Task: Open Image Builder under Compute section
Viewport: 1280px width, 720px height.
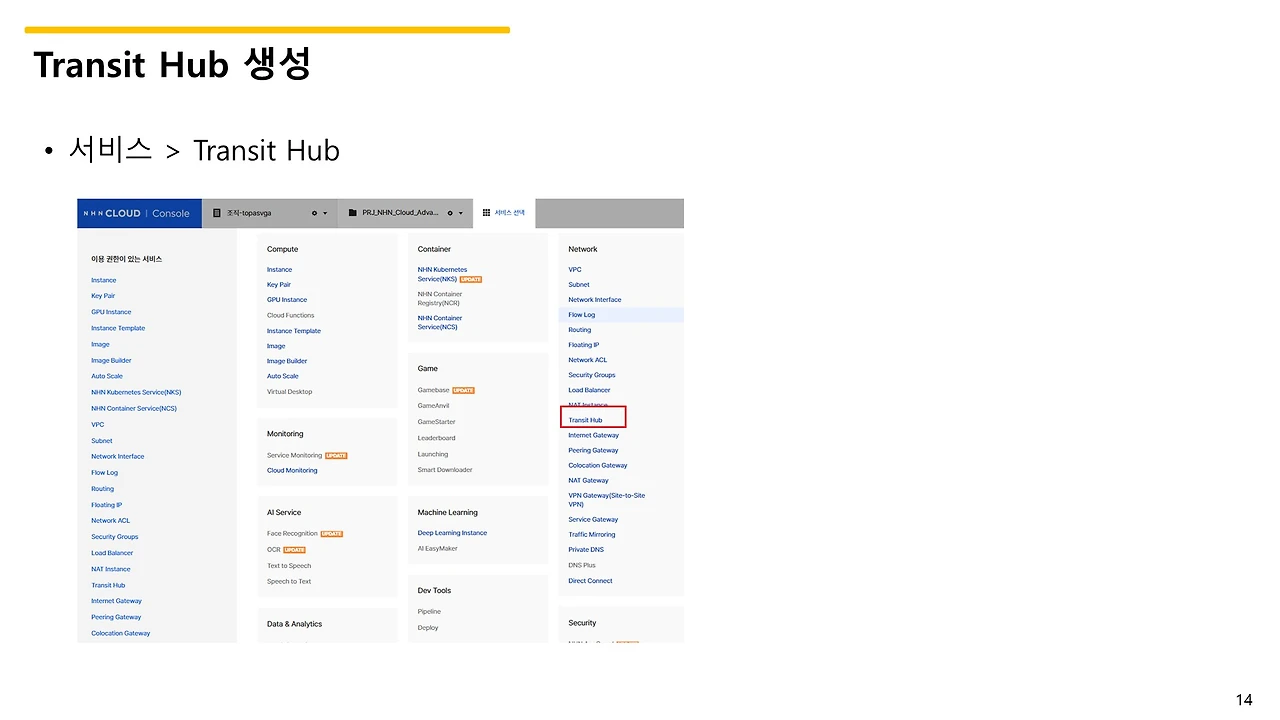Action: (x=287, y=361)
